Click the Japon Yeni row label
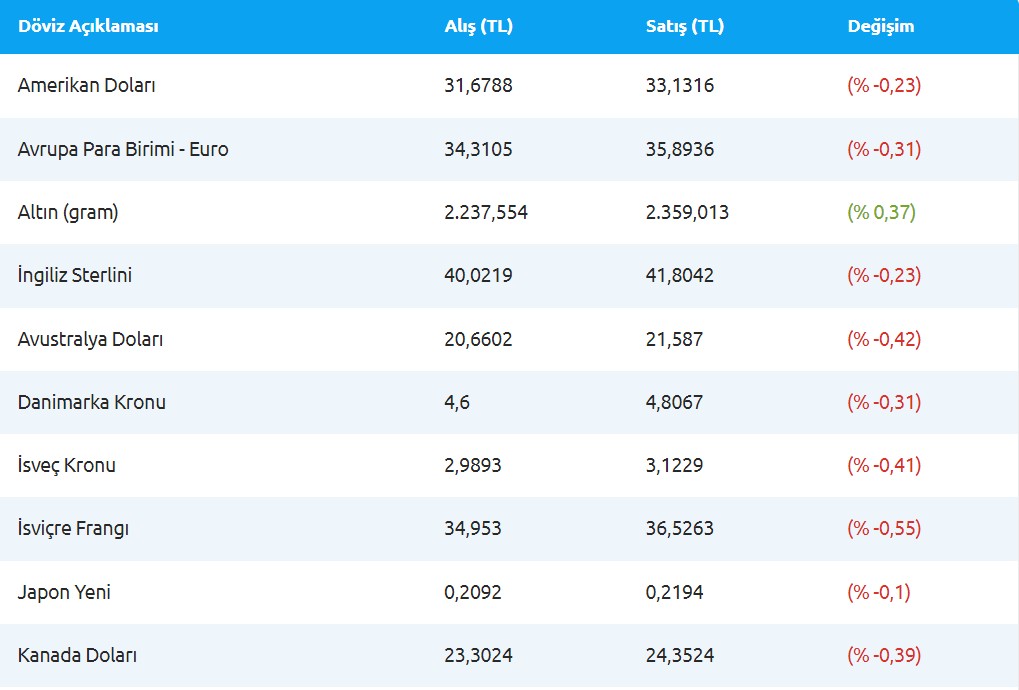The image size is (1019, 690). click(64, 592)
